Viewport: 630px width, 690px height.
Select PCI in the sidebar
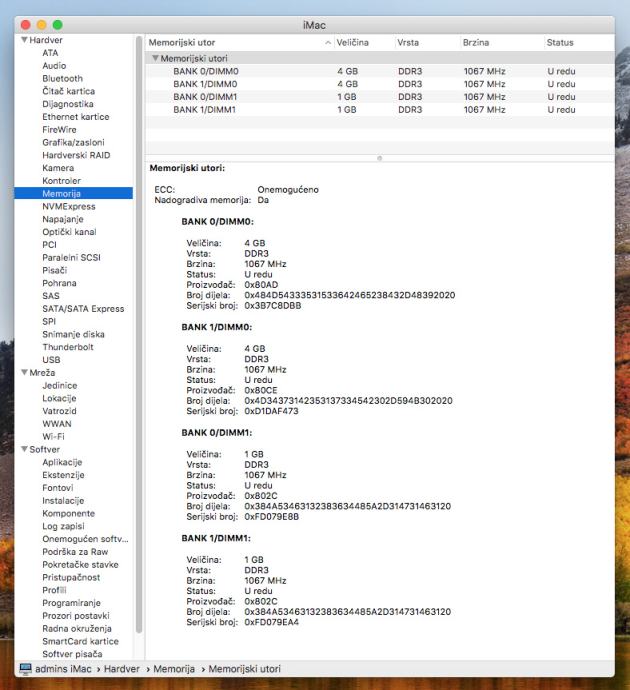[49, 245]
